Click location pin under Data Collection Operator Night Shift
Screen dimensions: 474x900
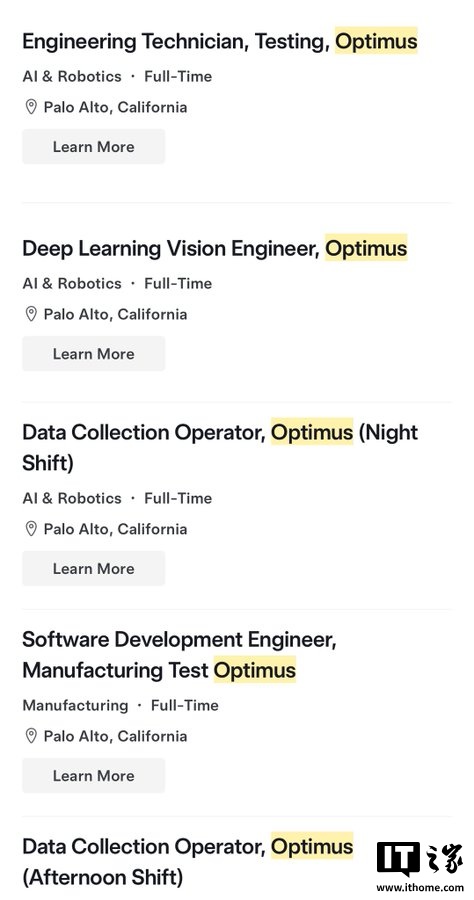(x=31, y=529)
